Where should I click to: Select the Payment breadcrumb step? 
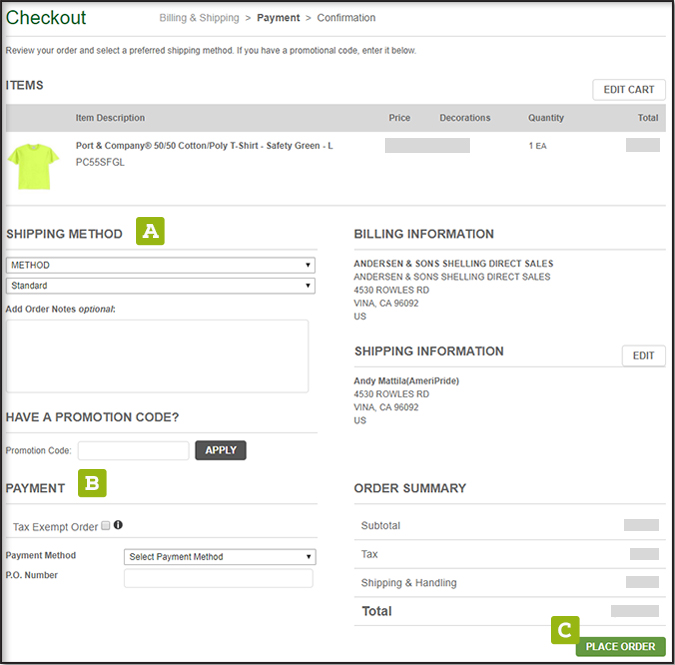tap(278, 18)
